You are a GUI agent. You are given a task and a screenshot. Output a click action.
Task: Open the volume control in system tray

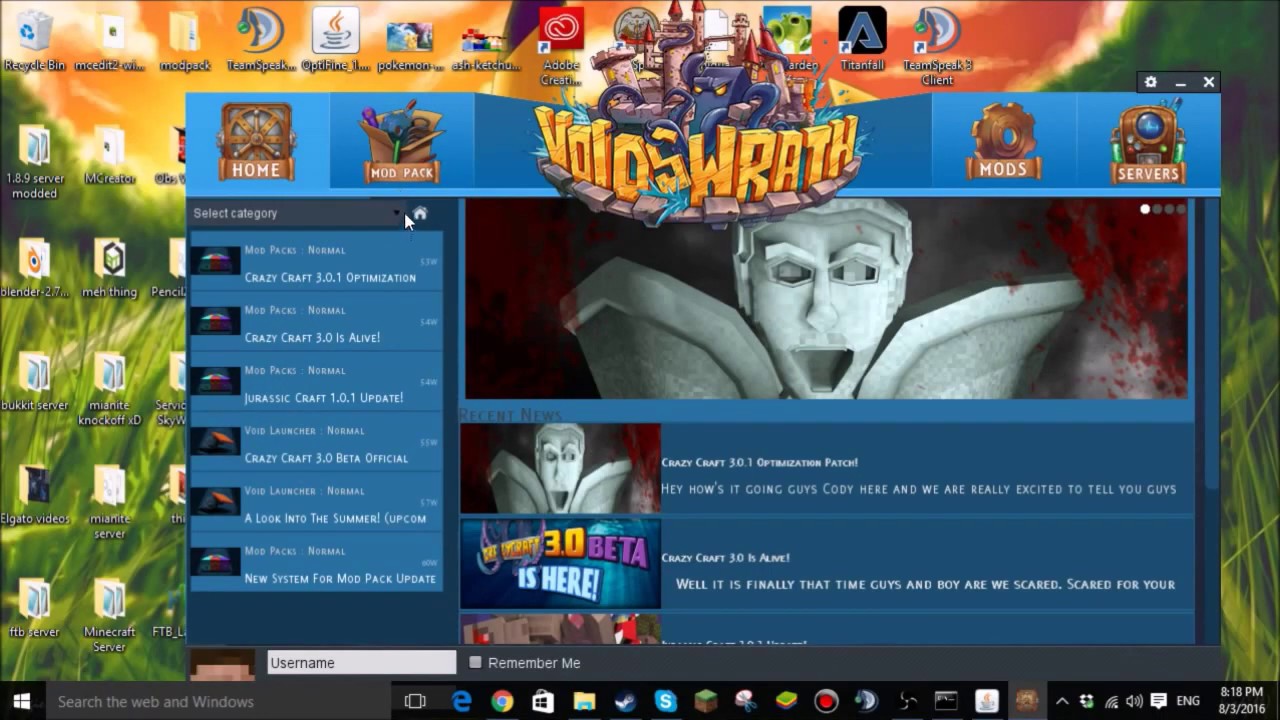tap(1134, 701)
